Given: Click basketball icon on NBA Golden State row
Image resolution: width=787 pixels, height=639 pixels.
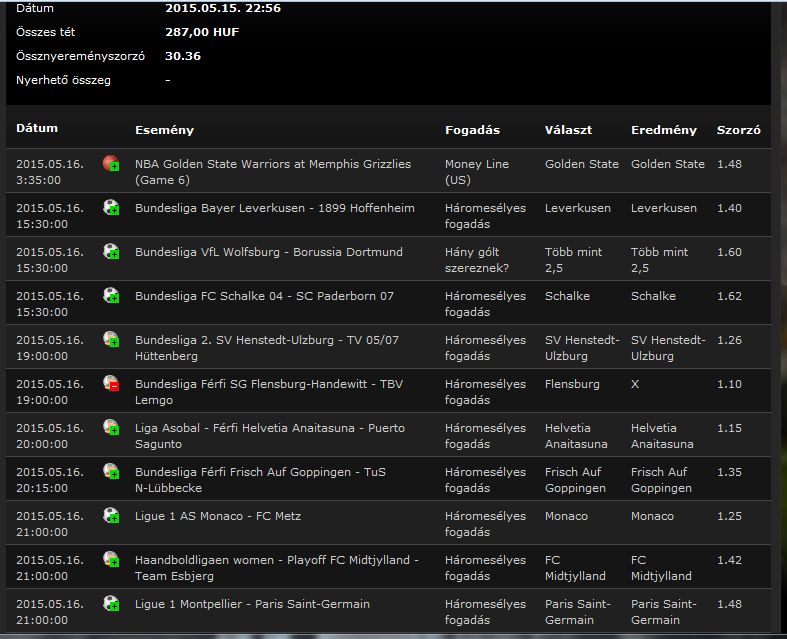Looking at the screenshot, I should tap(111, 163).
